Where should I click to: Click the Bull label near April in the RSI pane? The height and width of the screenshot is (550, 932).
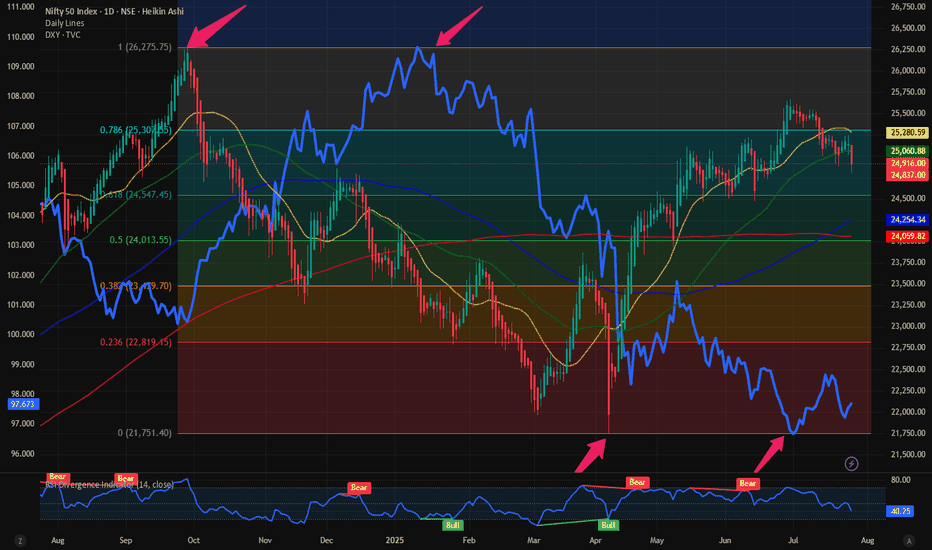tap(608, 525)
